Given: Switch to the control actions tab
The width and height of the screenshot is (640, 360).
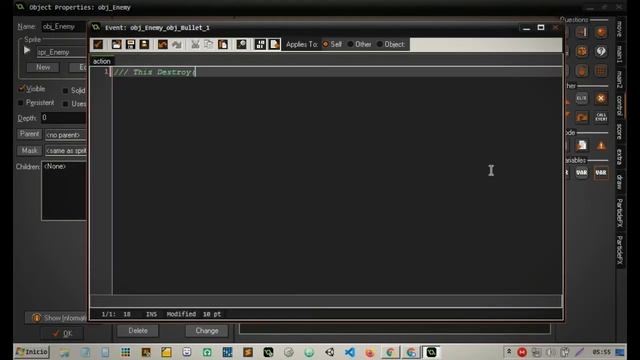Looking at the screenshot, I should tap(620, 106).
